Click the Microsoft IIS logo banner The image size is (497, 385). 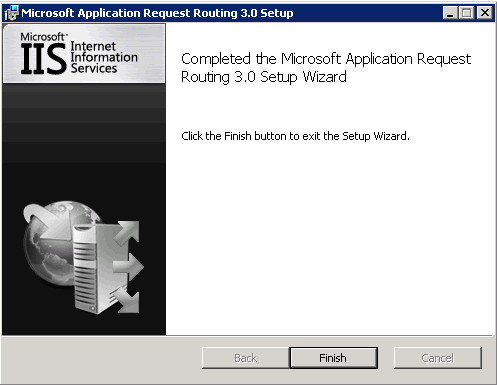coord(84,54)
